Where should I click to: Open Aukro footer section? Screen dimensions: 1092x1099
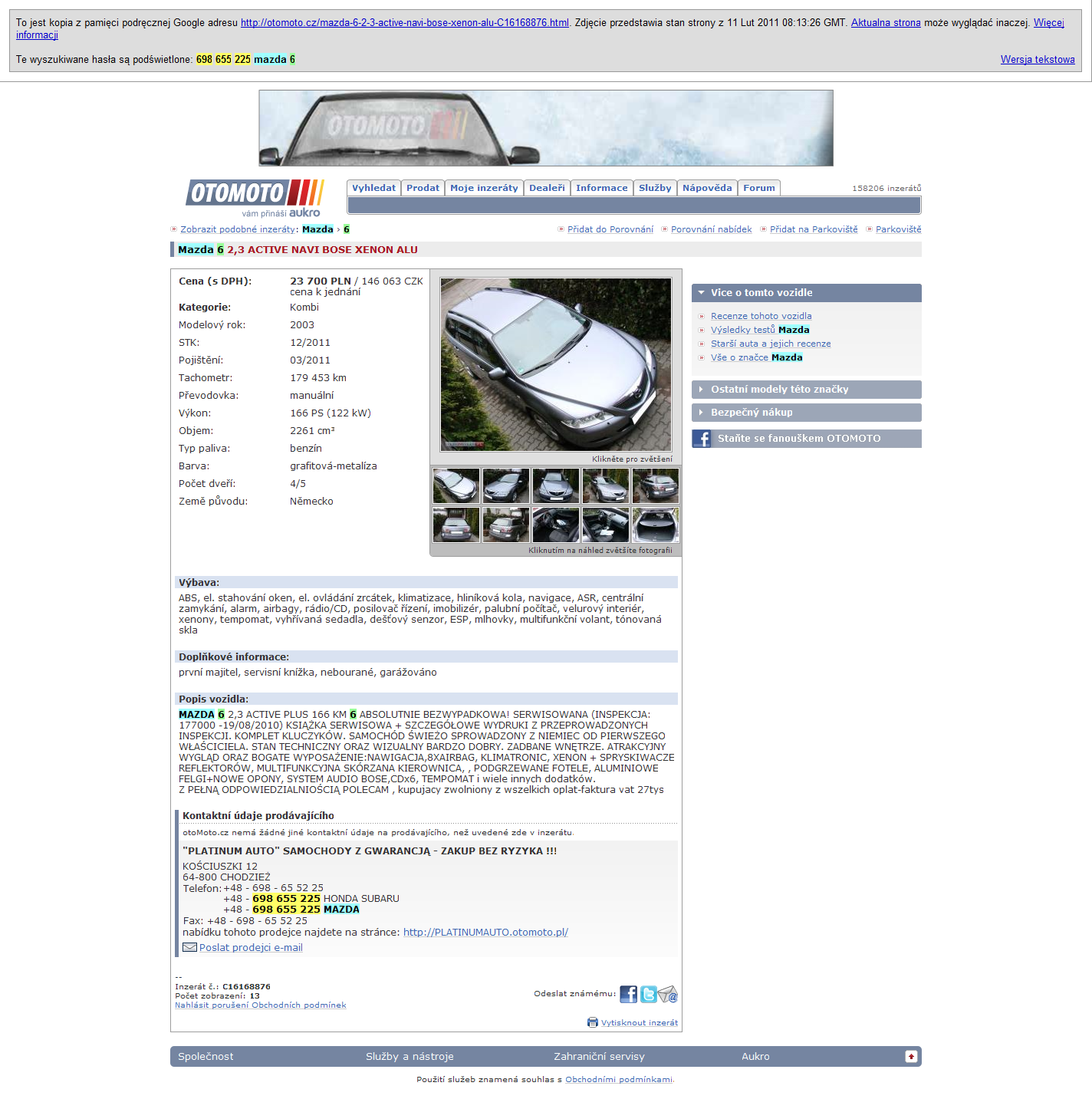pos(755,1057)
